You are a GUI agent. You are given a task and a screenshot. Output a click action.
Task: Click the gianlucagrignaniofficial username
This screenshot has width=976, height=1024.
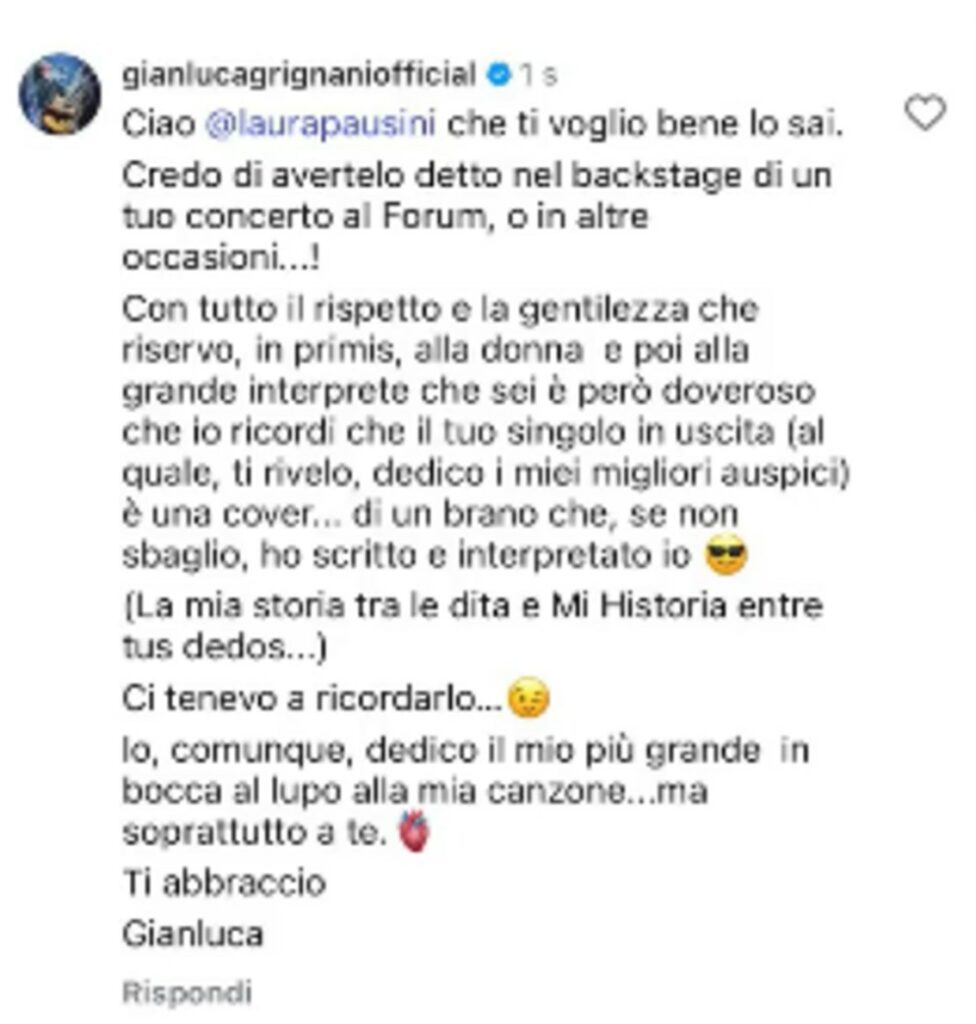(299, 74)
